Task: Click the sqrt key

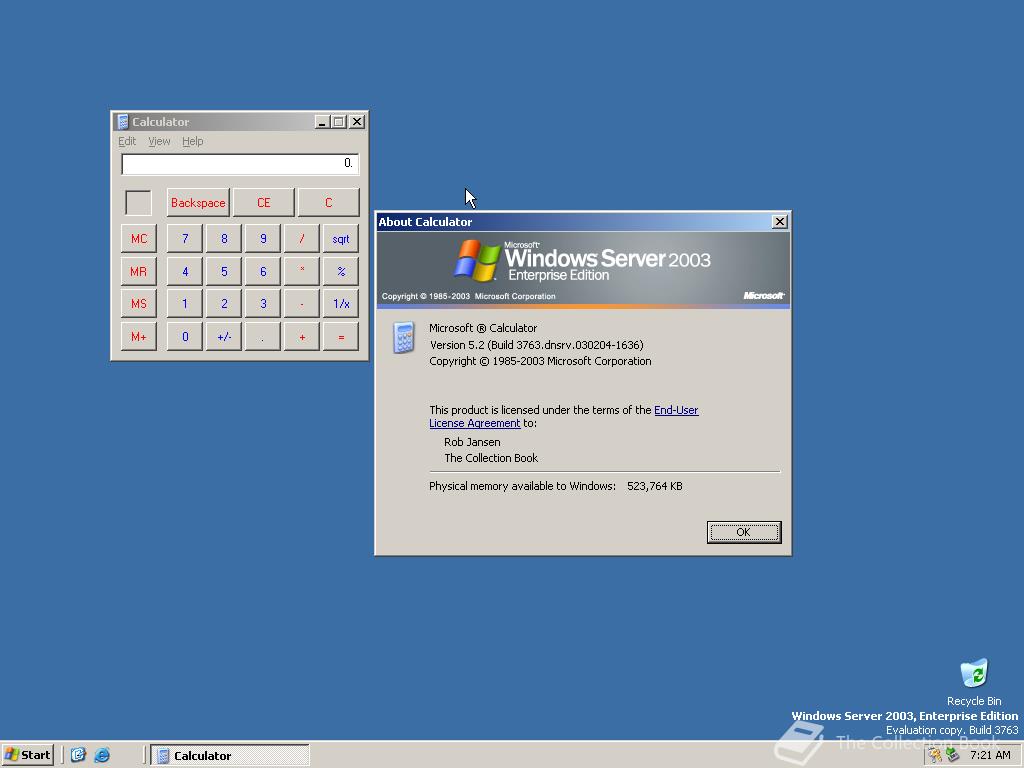Action: pyautogui.click(x=341, y=238)
